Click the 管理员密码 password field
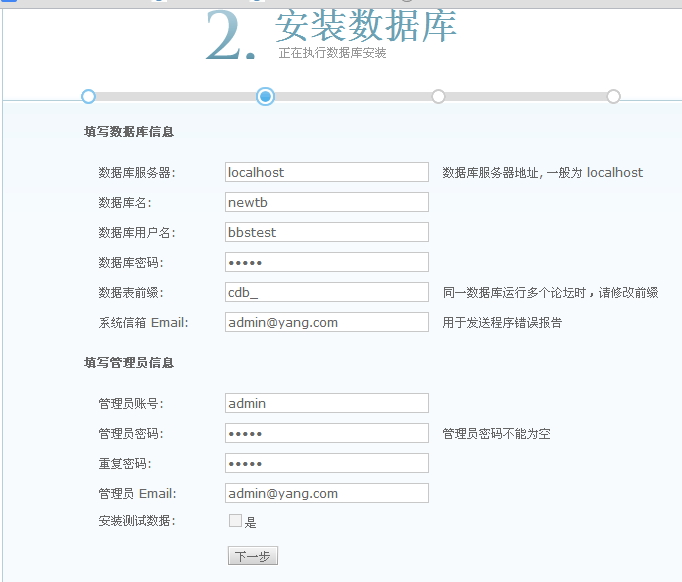The image size is (682, 582). coord(327,433)
